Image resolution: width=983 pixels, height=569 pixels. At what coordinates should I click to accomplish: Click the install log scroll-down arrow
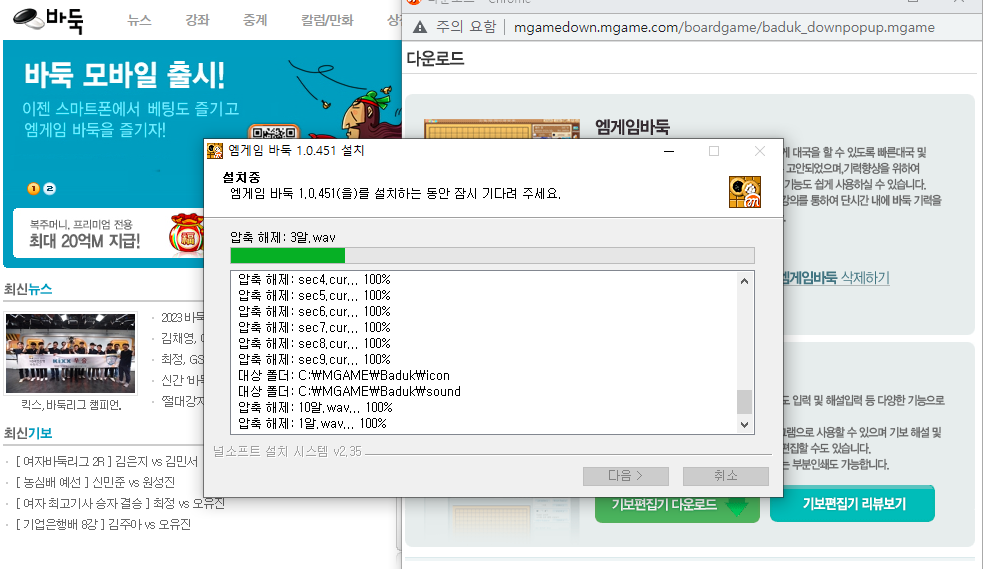(x=744, y=424)
